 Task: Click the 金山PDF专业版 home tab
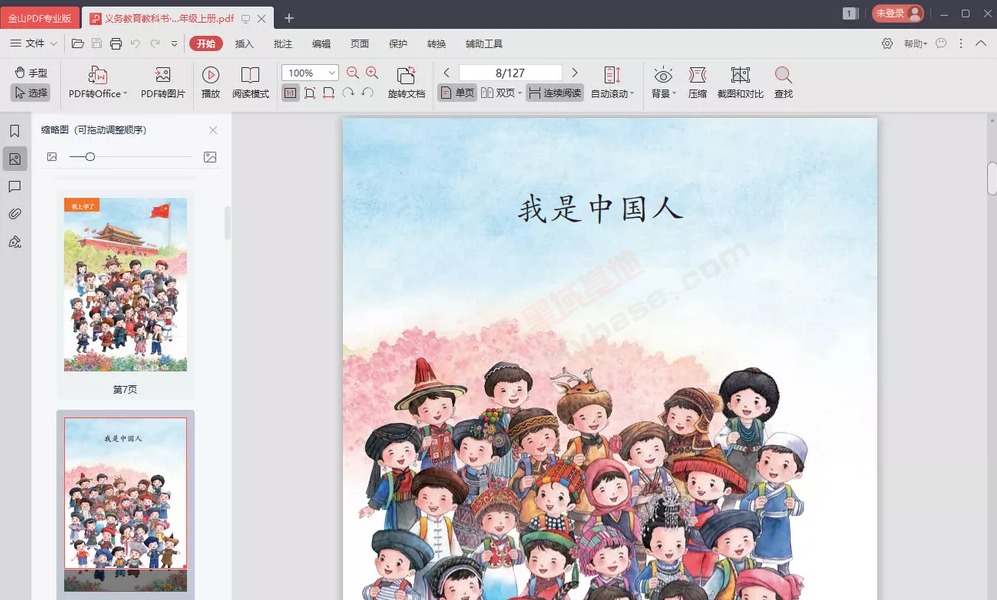pos(39,18)
